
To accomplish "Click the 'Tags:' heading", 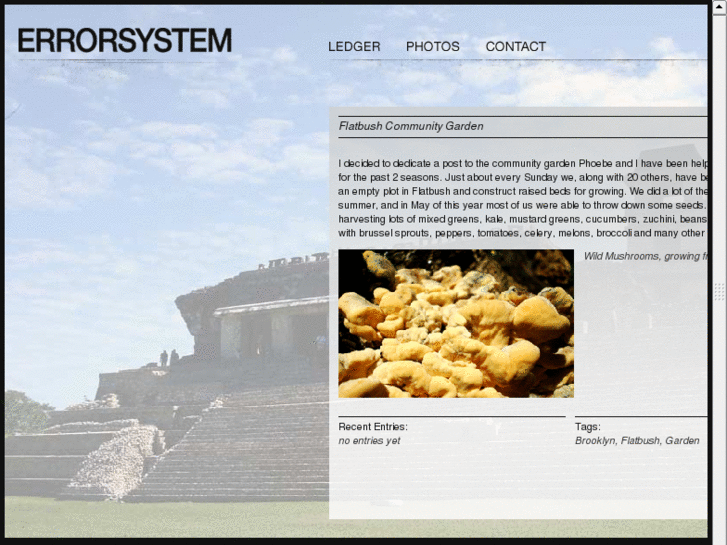I will click(587, 427).
